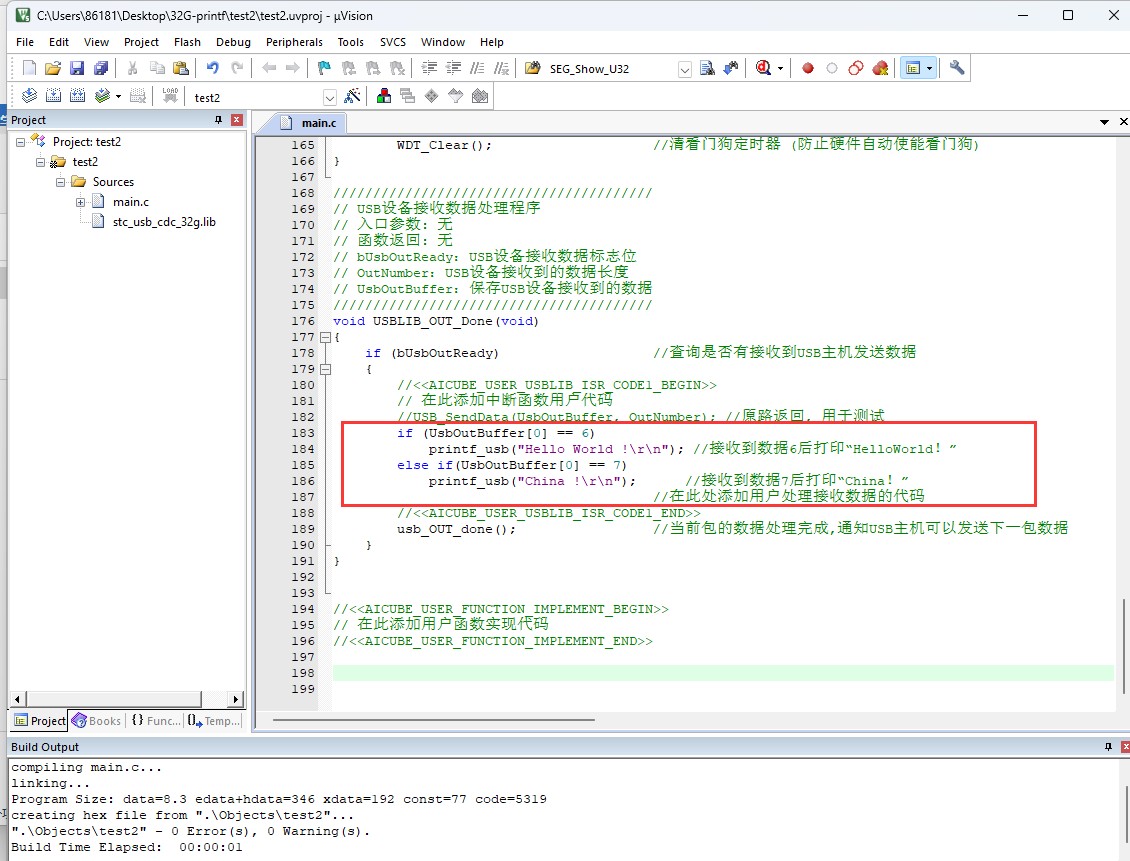Open a file using the Open folder icon
1130x861 pixels.
click(53, 68)
